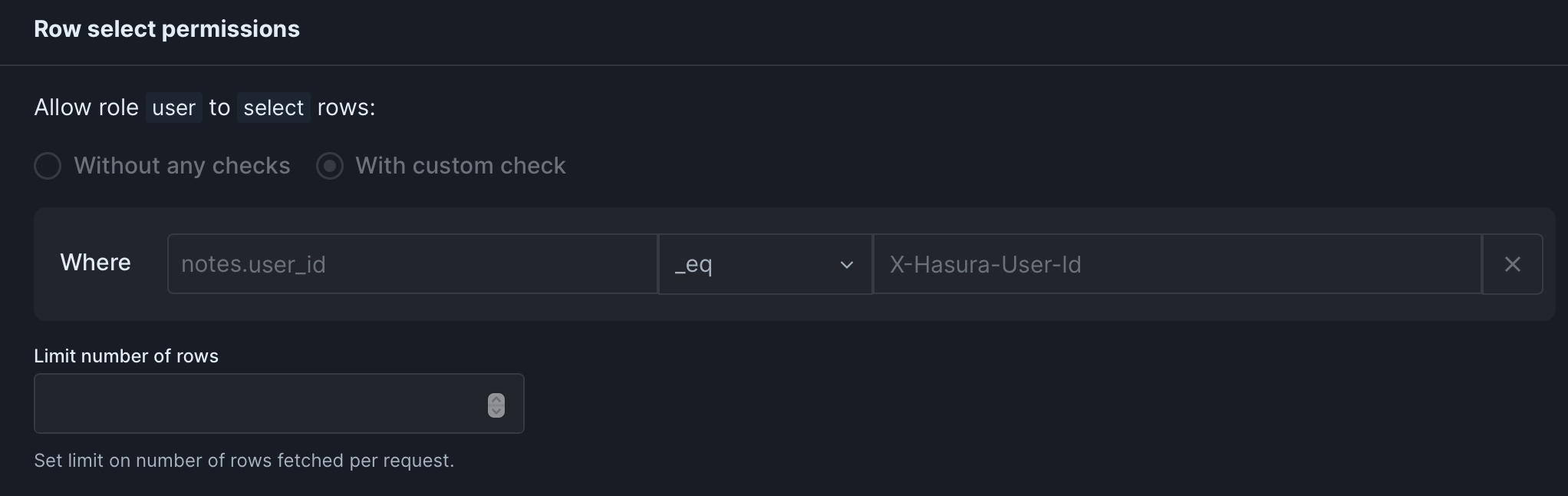Click the 'Row select permissions' header
The image size is (1568, 496).
pyautogui.click(x=166, y=29)
